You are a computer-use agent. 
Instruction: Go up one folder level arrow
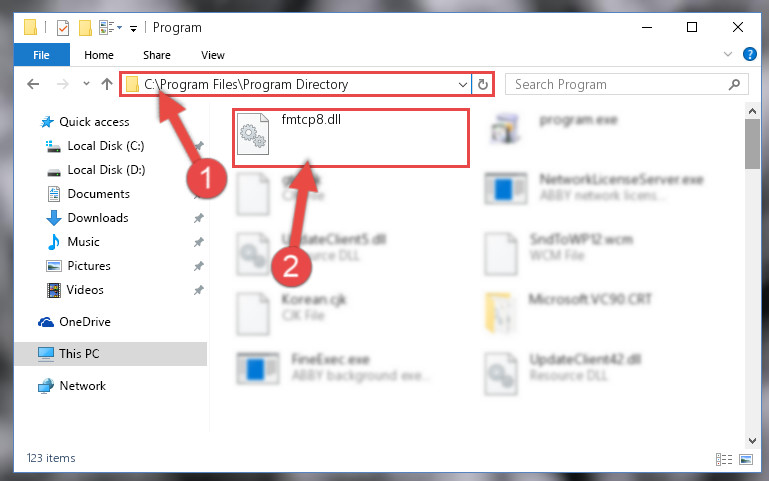(106, 84)
